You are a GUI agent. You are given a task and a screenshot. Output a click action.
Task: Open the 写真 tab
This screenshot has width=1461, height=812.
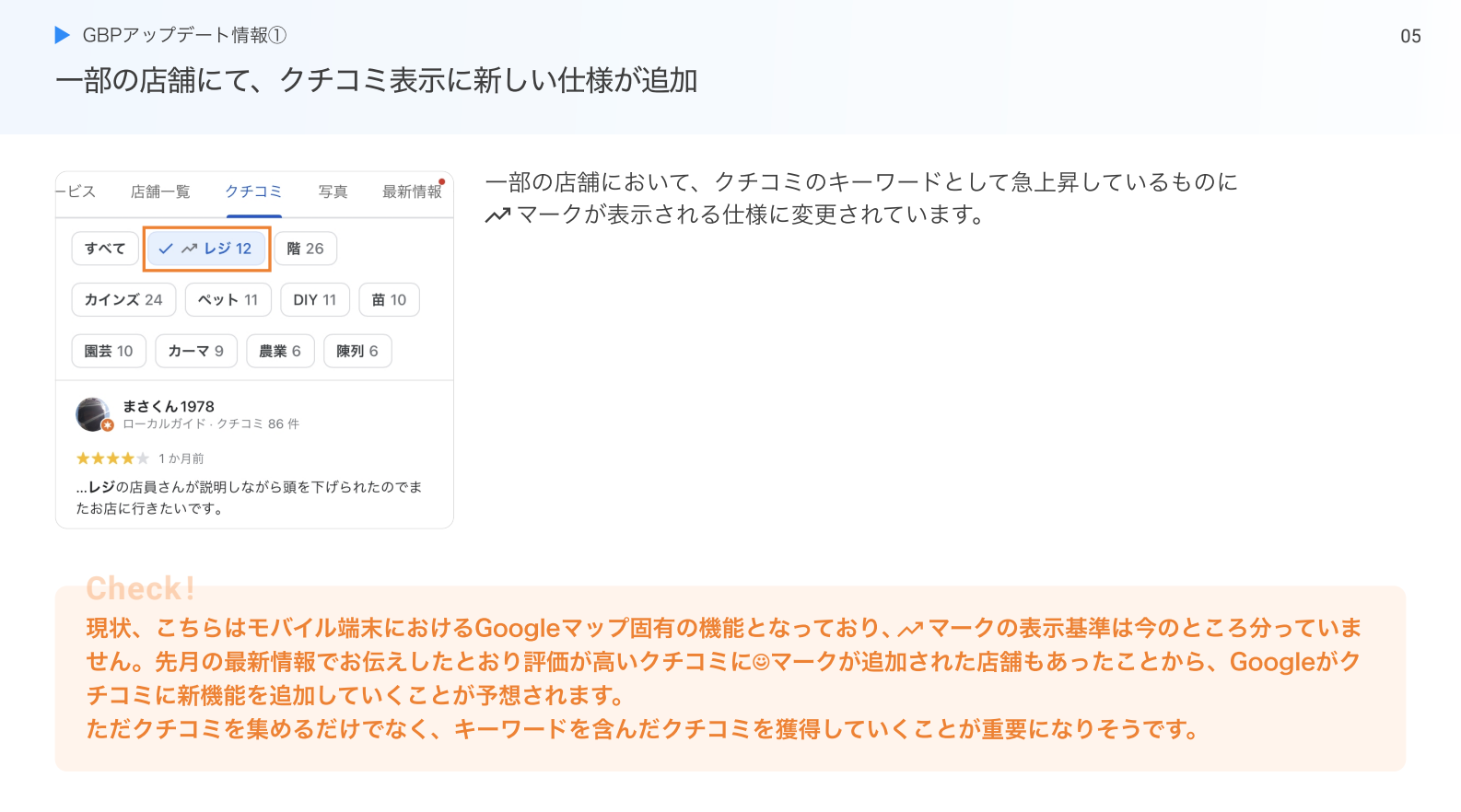click(333, 191)
